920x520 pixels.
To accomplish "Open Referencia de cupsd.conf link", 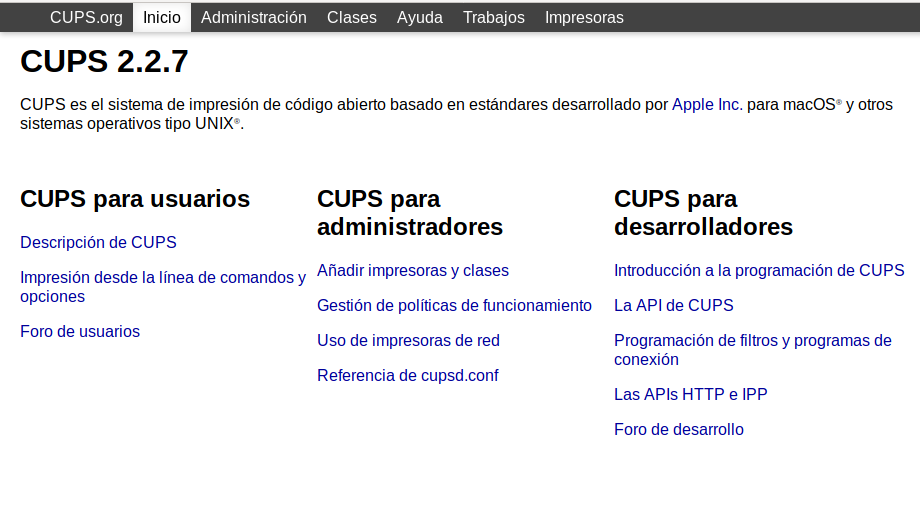I will 408,376.
